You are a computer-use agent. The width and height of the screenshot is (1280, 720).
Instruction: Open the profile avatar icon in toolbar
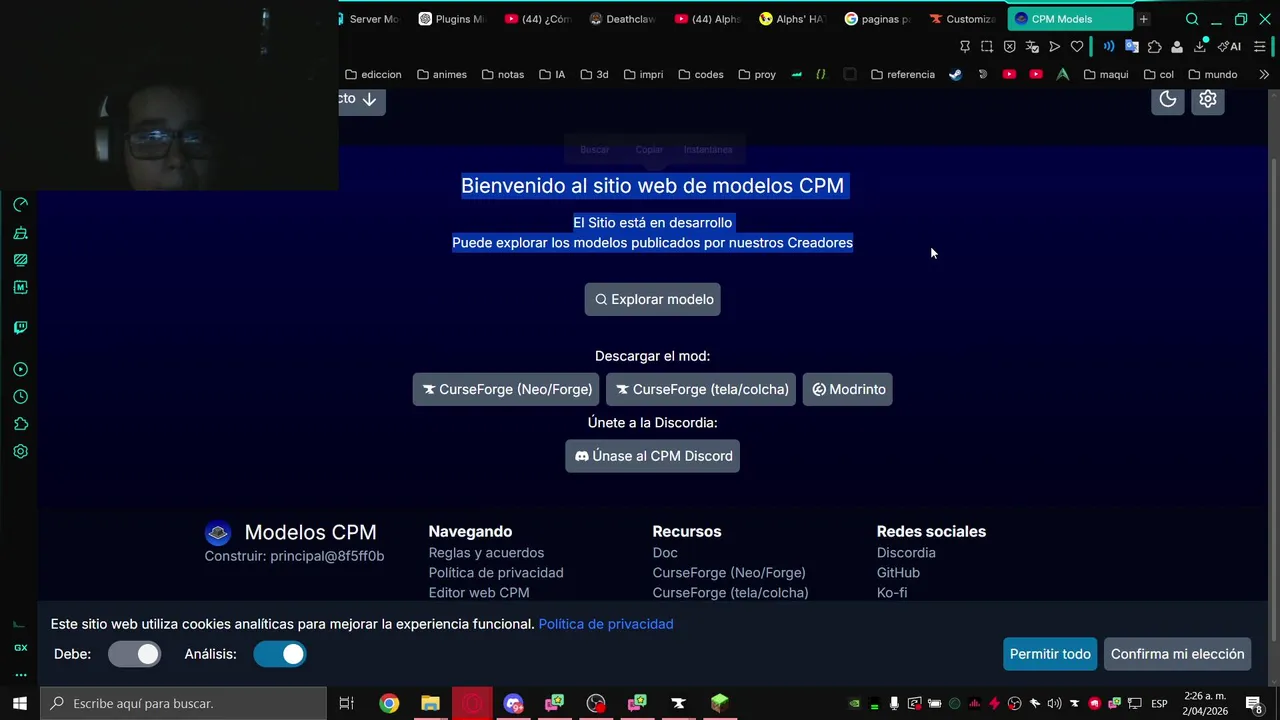coord(1177,47)
